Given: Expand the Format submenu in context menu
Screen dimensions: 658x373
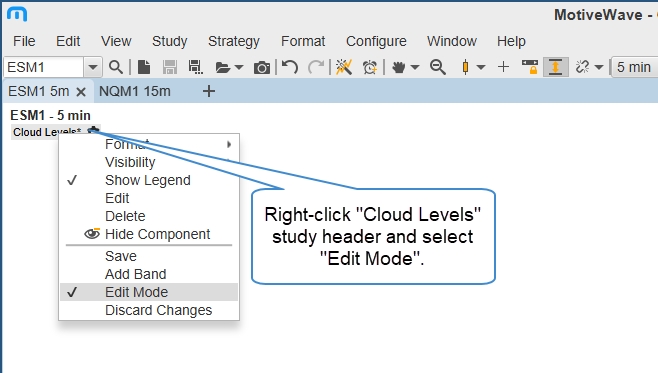Looking at the screenshot, I should [149, 144].
